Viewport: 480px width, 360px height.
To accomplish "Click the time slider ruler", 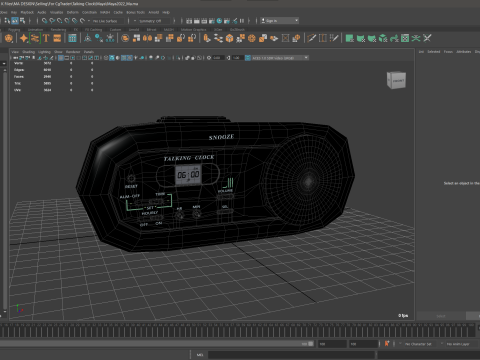I will (238, 330).
